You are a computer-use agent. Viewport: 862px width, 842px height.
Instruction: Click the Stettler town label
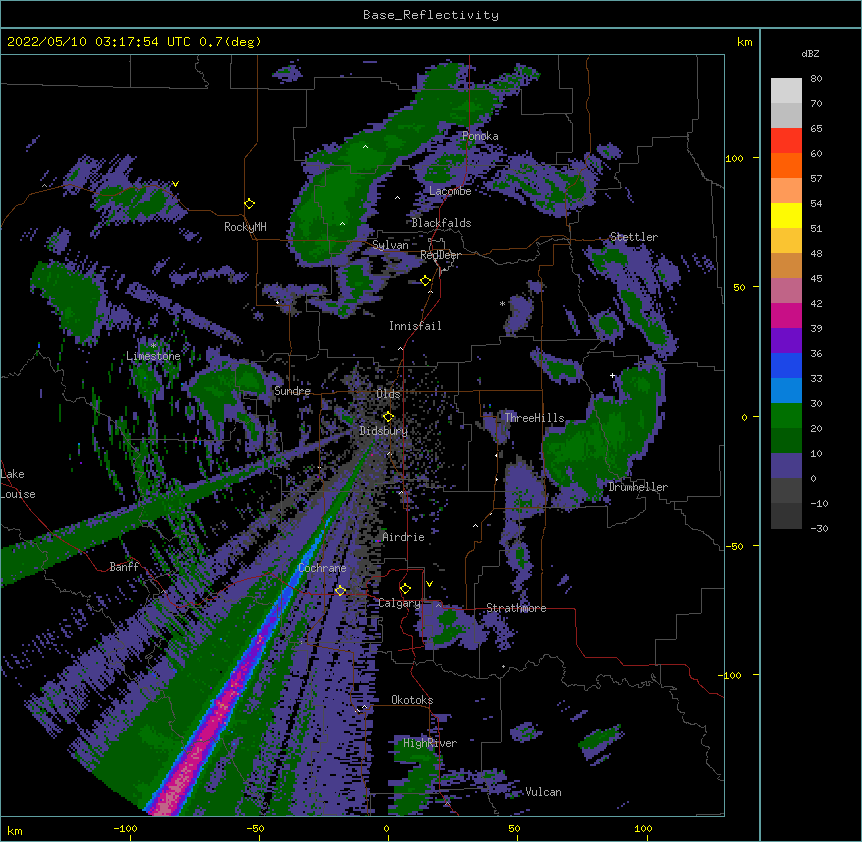[x=634, y=237]
